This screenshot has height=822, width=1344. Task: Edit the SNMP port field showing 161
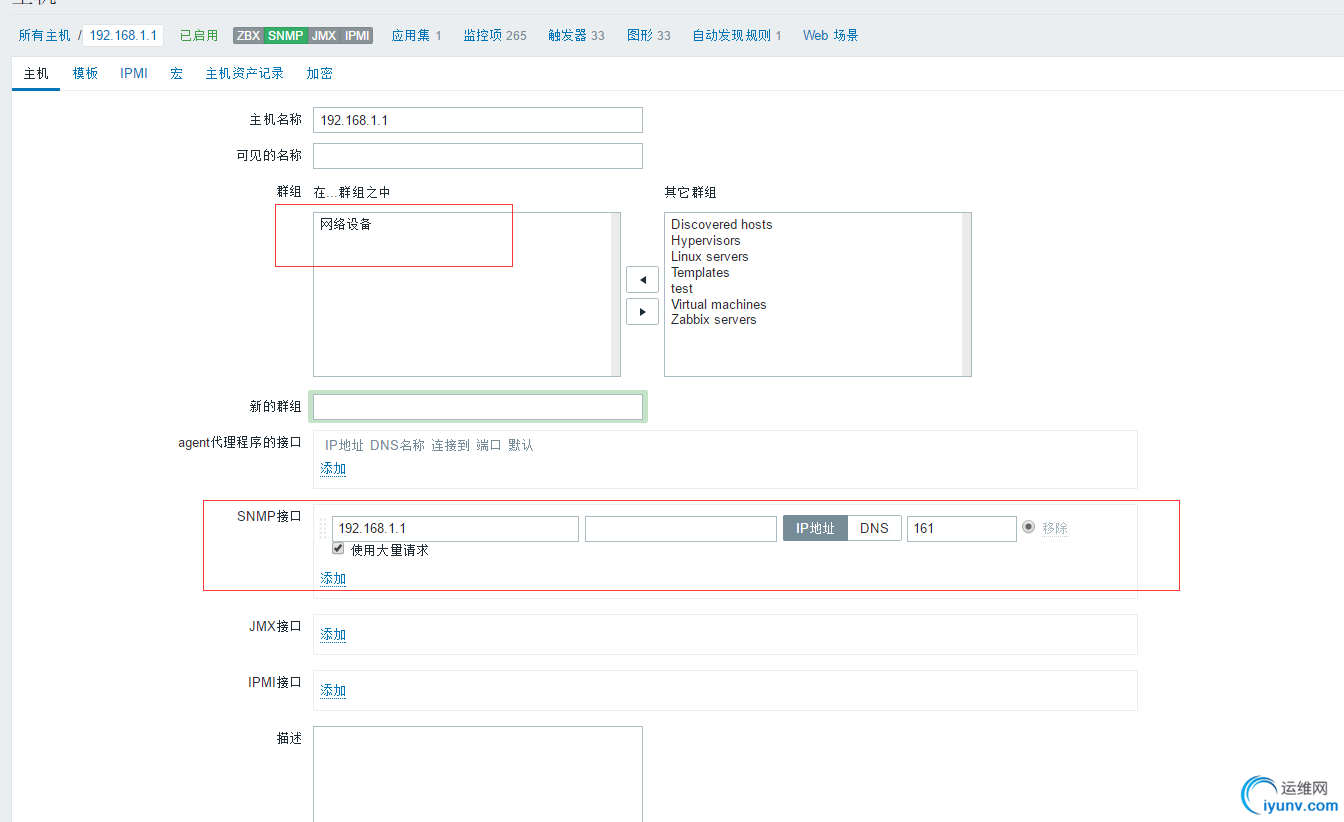[962, 528]
